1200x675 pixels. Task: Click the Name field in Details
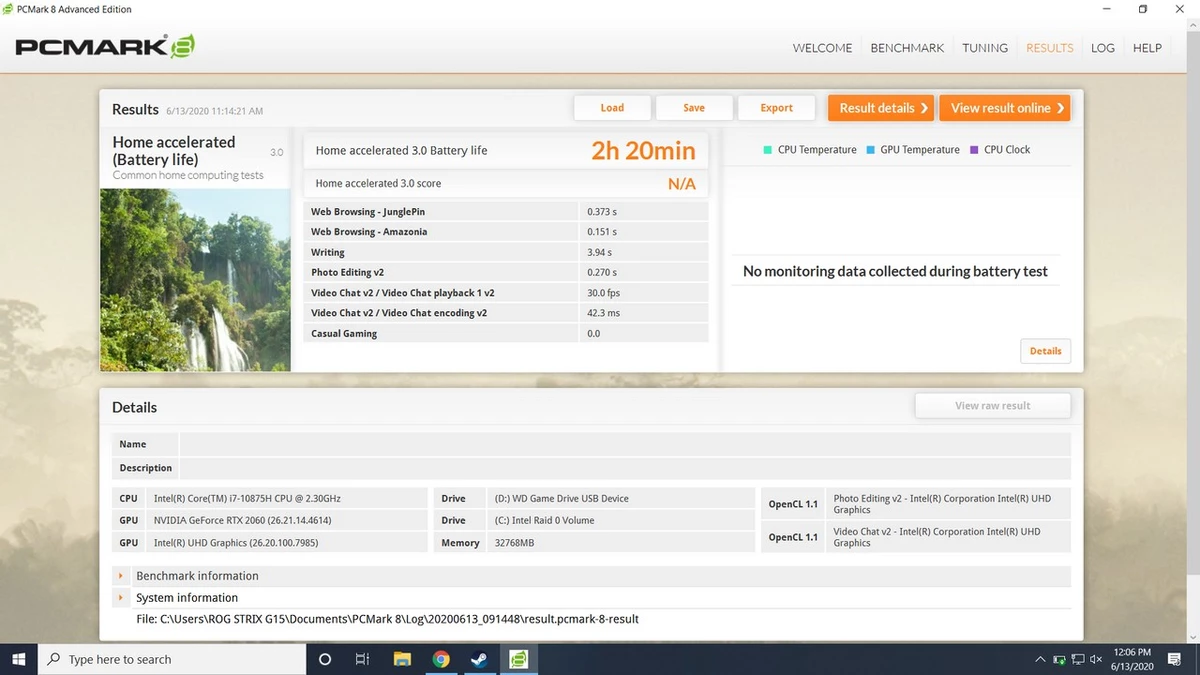pos(625,444)
